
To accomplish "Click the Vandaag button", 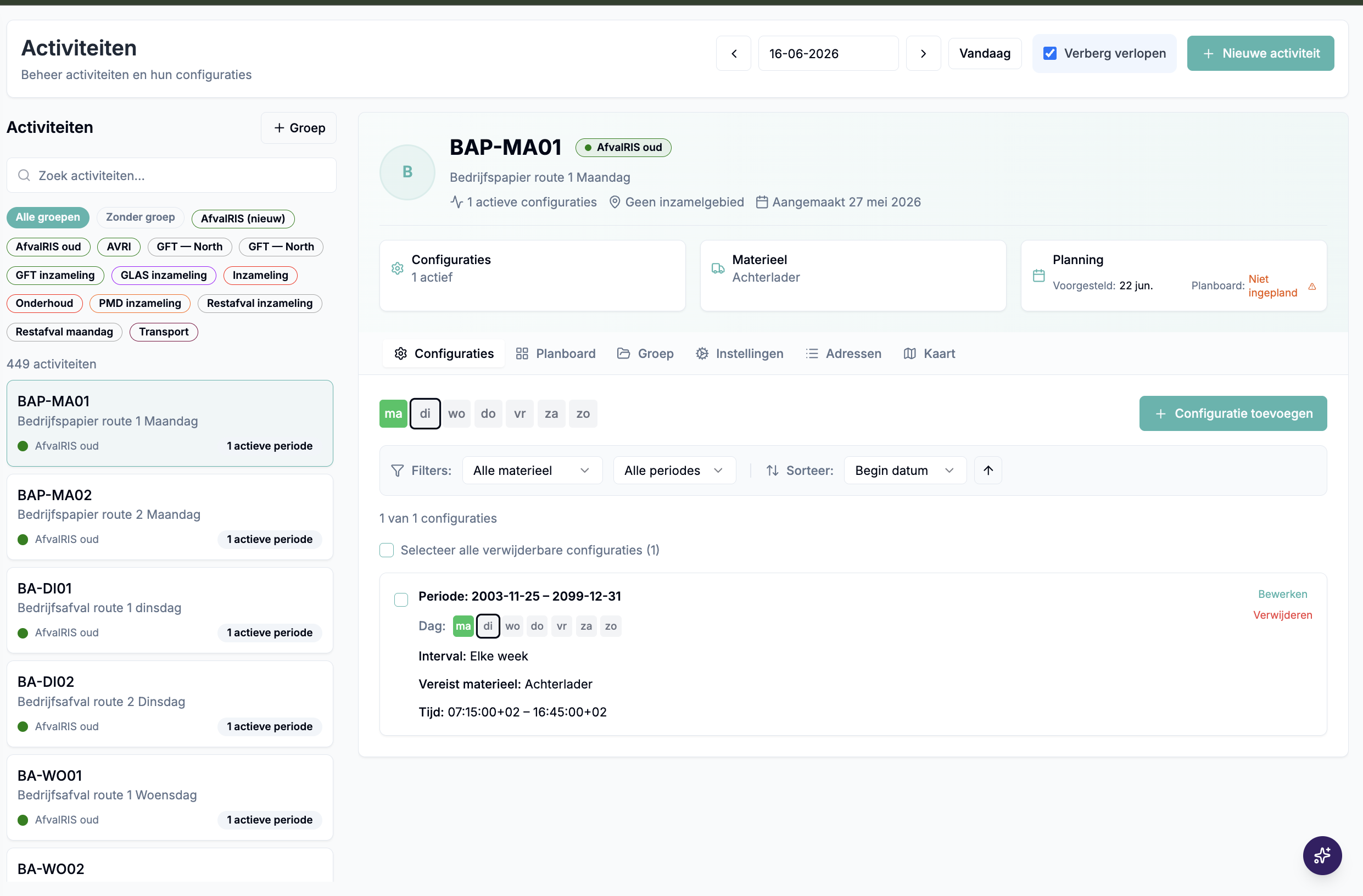I will [985, 53].
